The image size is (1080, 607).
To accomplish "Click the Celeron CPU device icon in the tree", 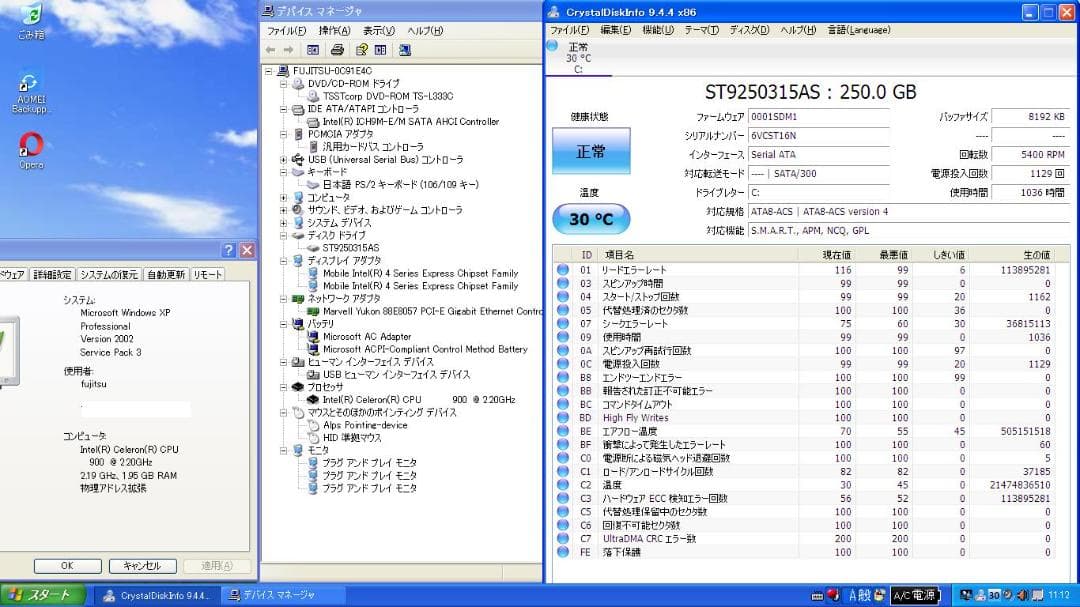I will tap(312, 400).
